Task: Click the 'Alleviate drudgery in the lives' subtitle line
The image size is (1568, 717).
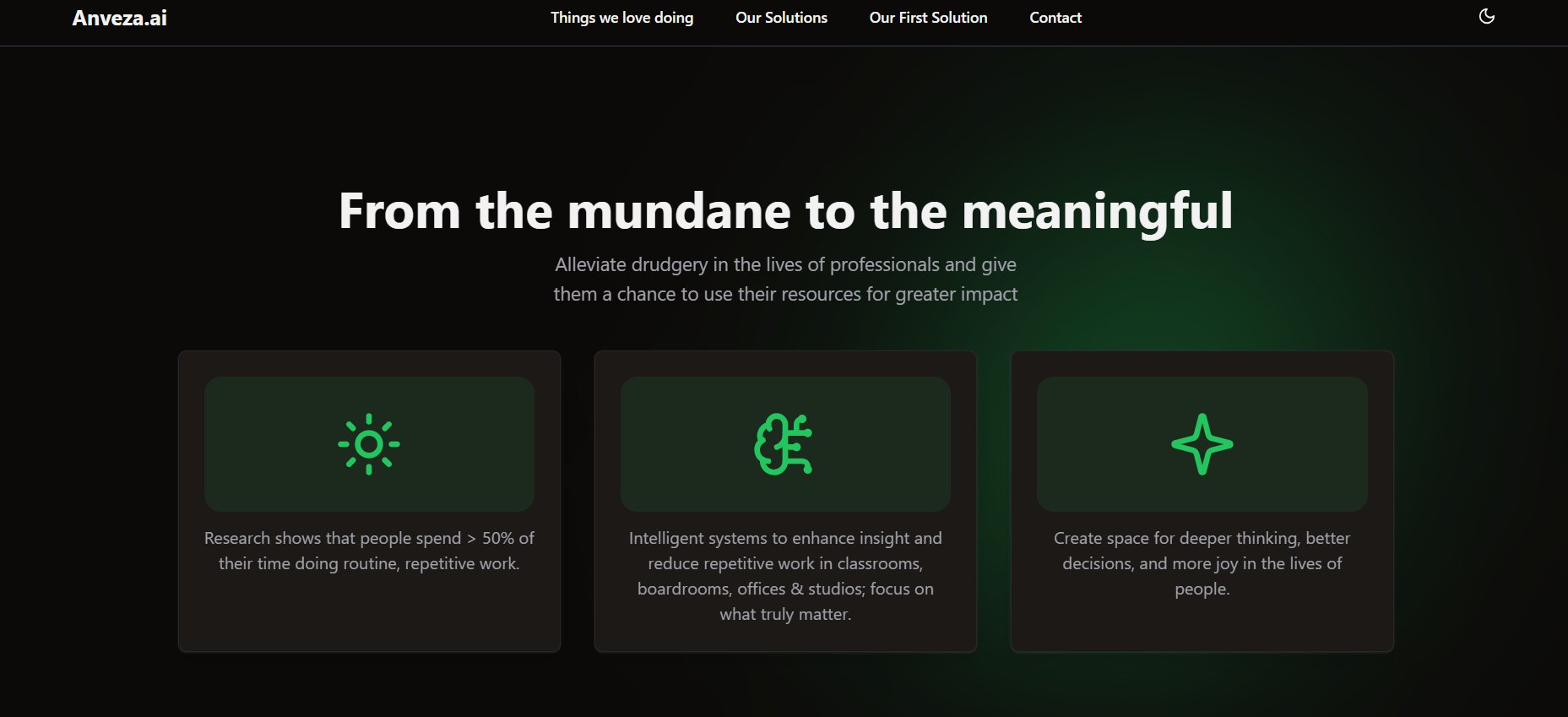Action: pyautogui.click(x=785, y=264)
